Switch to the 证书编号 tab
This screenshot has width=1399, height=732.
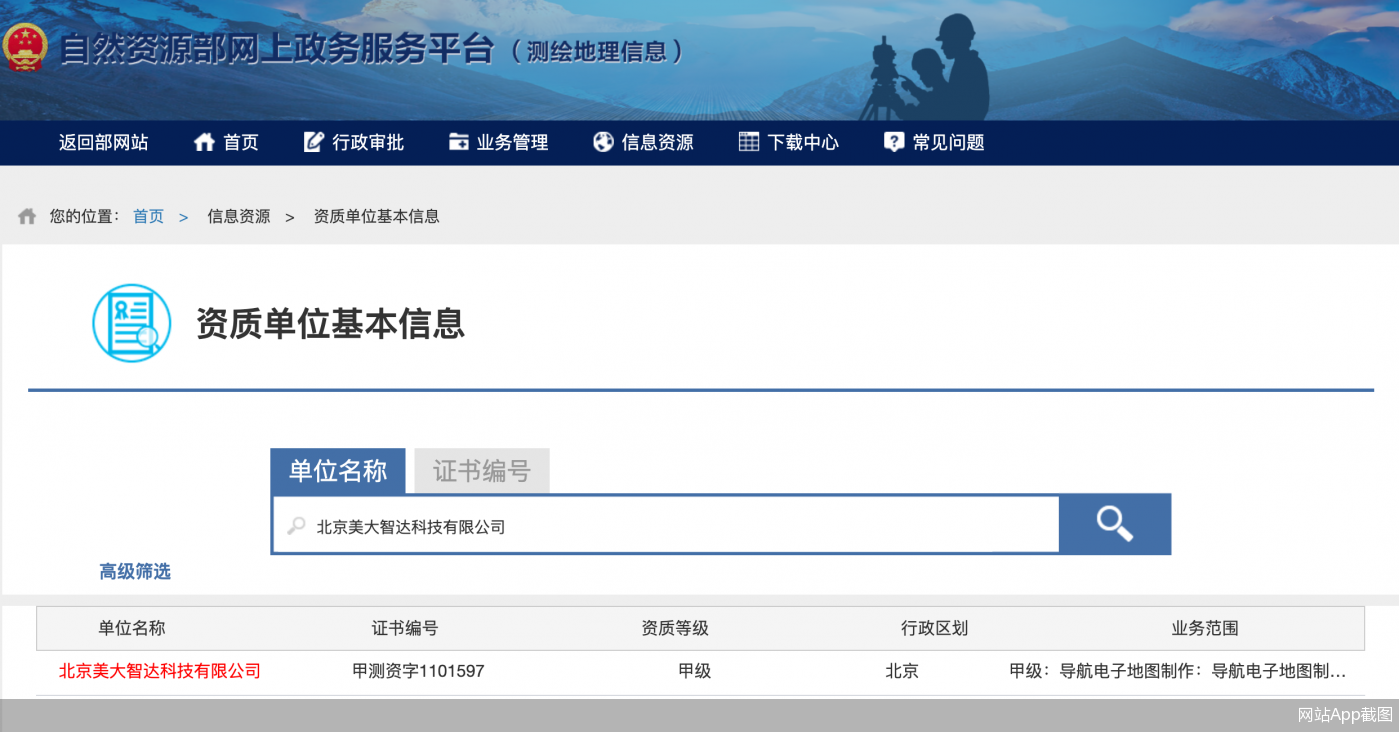pos(482,471)
